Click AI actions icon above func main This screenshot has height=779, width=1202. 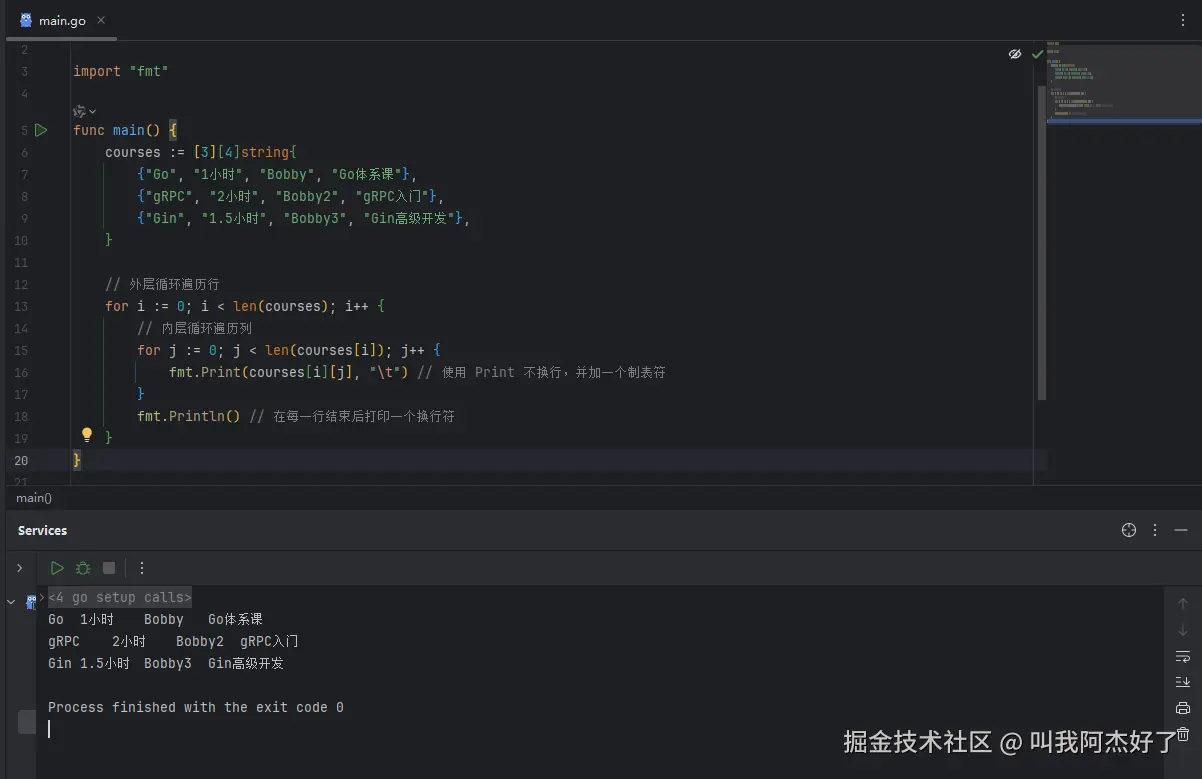[79, 111]
